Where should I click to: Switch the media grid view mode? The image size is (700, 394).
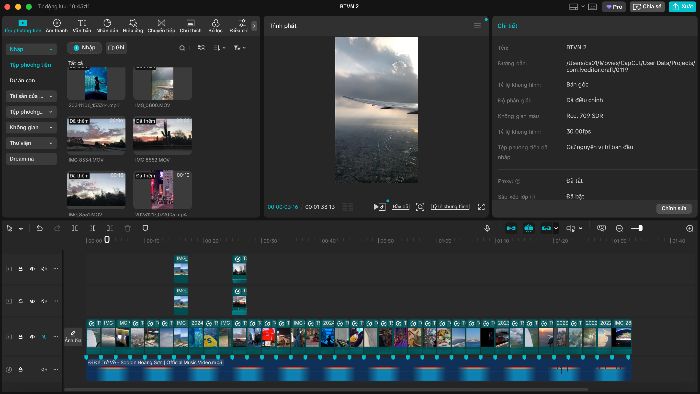[201, 48]
